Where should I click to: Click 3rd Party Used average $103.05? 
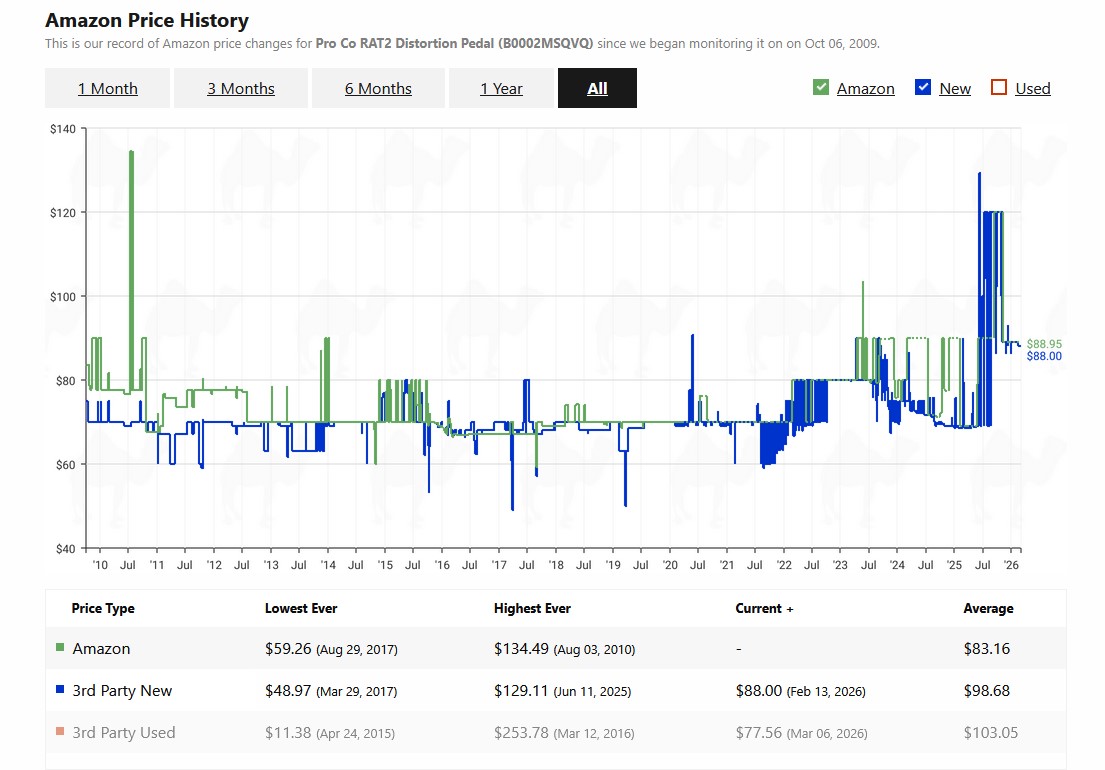(x=991, y=733)
